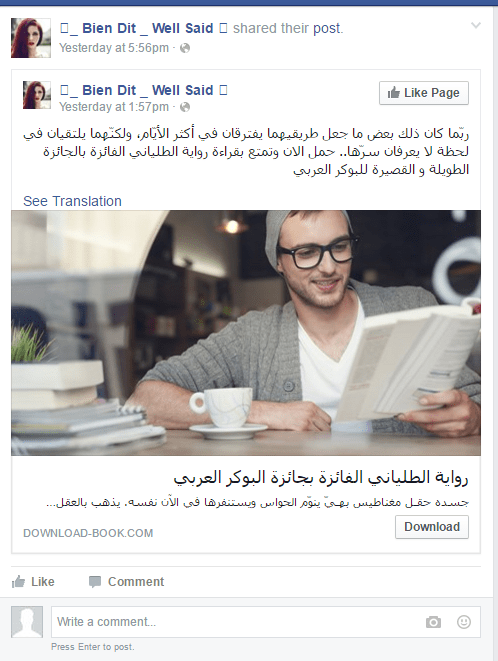Click the Yesterday at 5:56pm timestamp
The image size is (498, 661).
tap(114, 48)
